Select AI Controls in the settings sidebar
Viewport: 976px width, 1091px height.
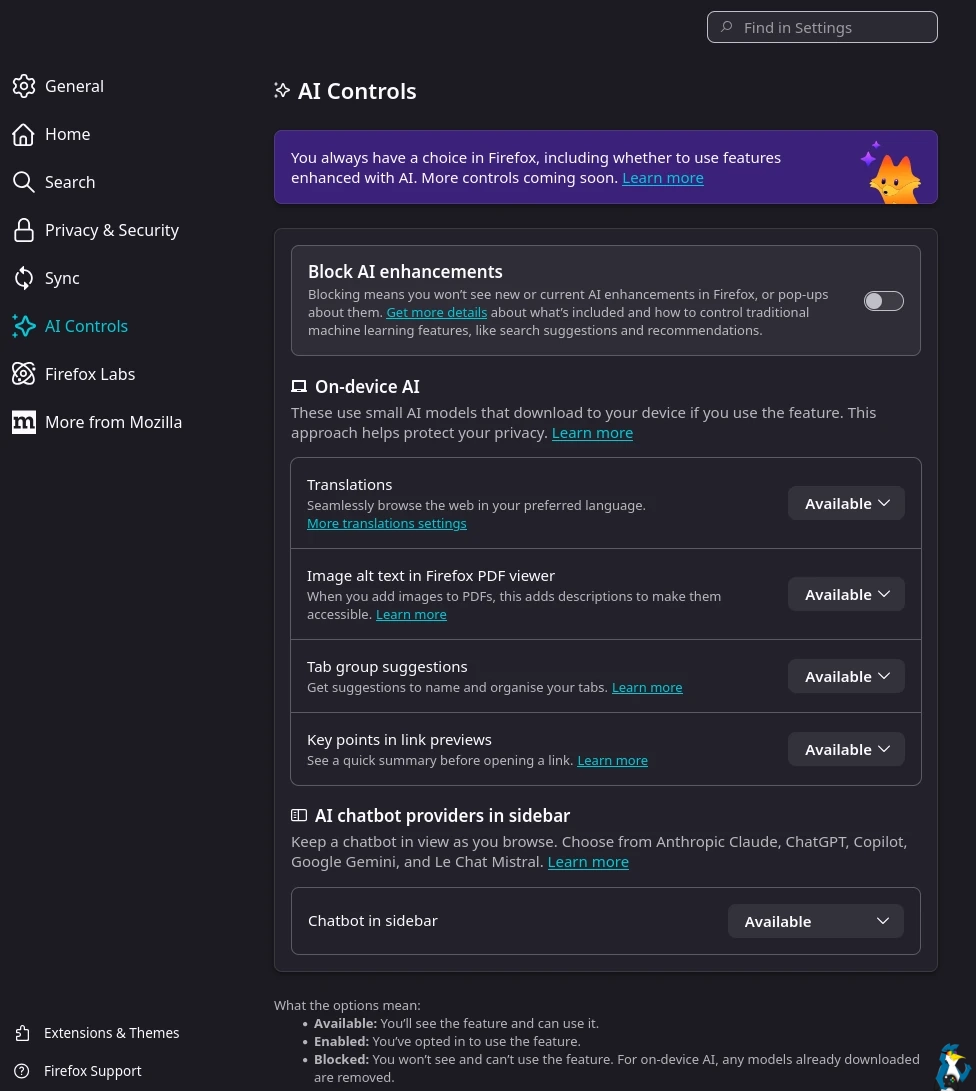86,326
